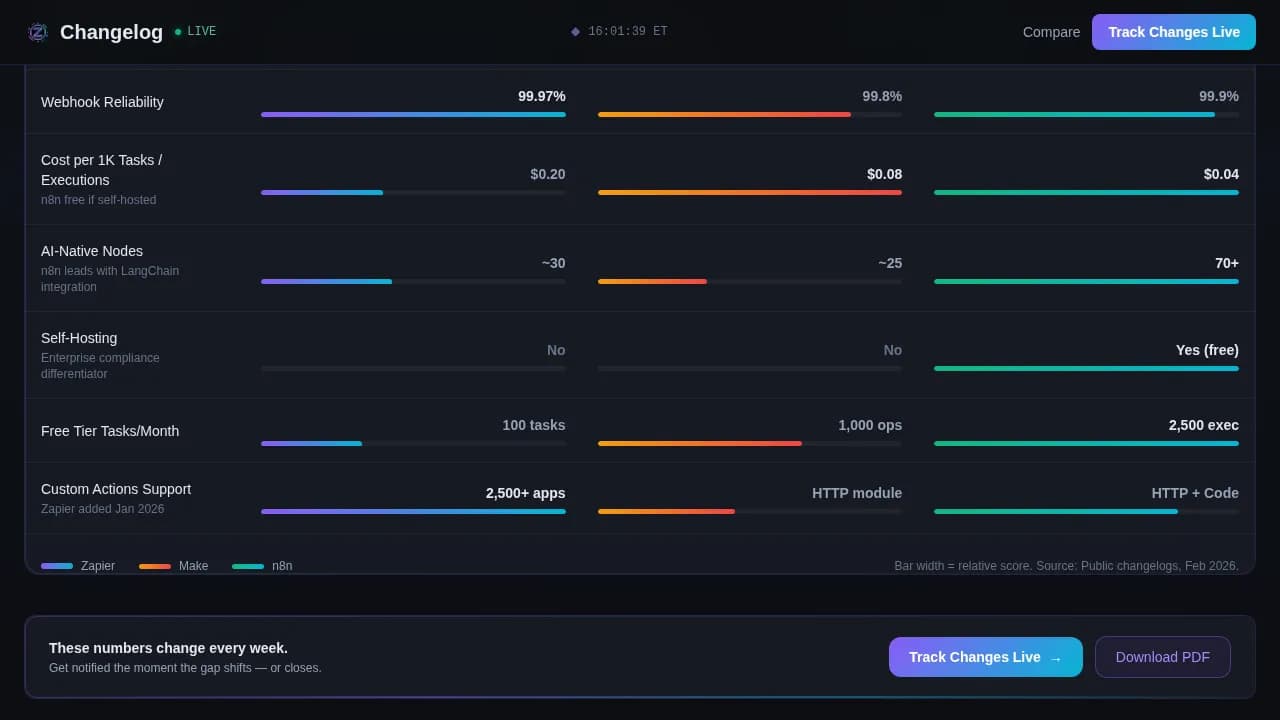Click the Changelog Z logo icon

(x=37, y=32)
